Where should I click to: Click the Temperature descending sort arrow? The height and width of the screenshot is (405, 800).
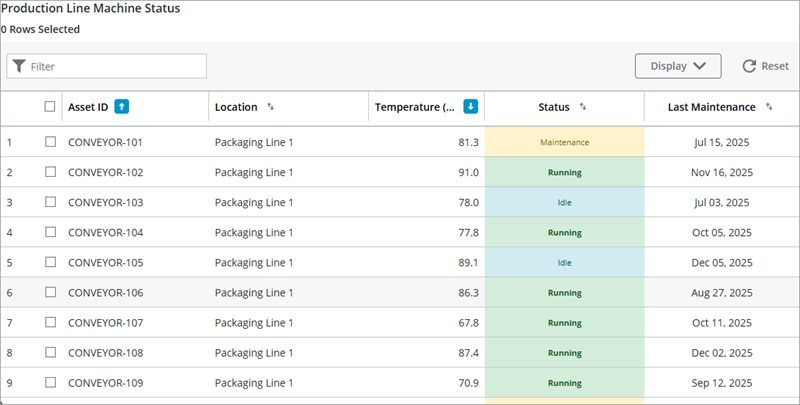470,107
